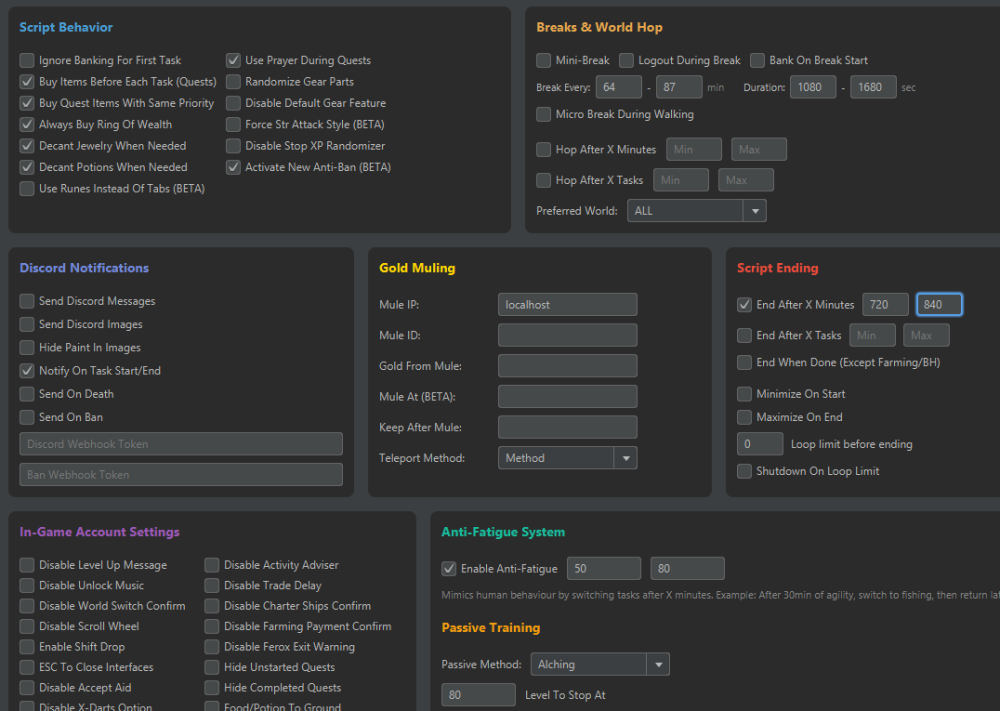
Task: Focus the Ban Webhook Token field
Action: [x=181, y=475]
